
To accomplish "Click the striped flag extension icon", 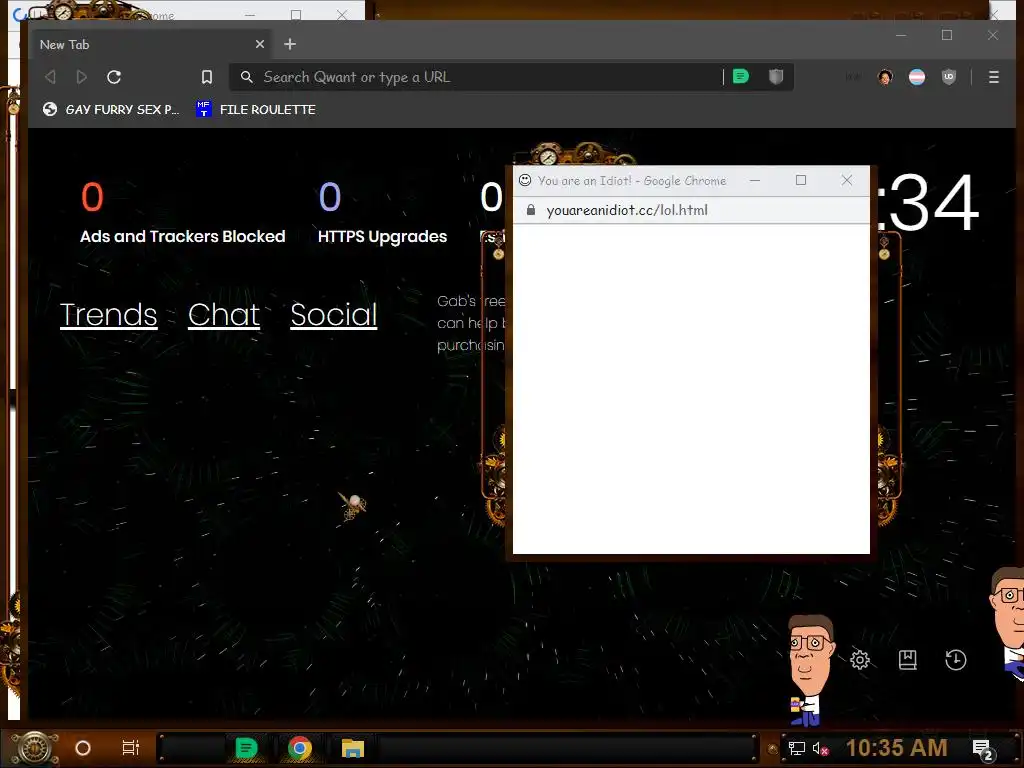I will click(x=917, y=77).
